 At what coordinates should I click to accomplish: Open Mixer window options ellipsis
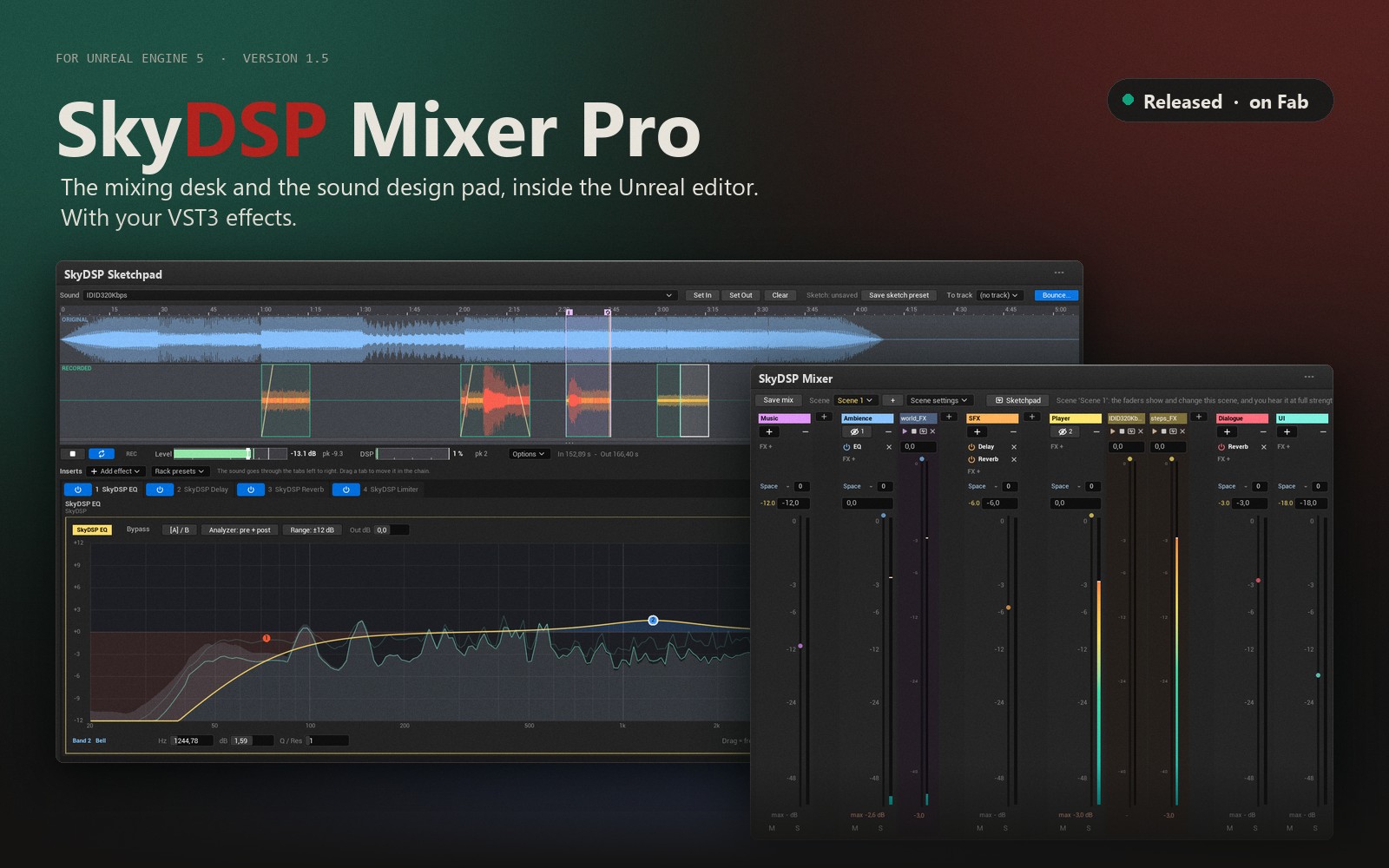tap(1309, 377)
